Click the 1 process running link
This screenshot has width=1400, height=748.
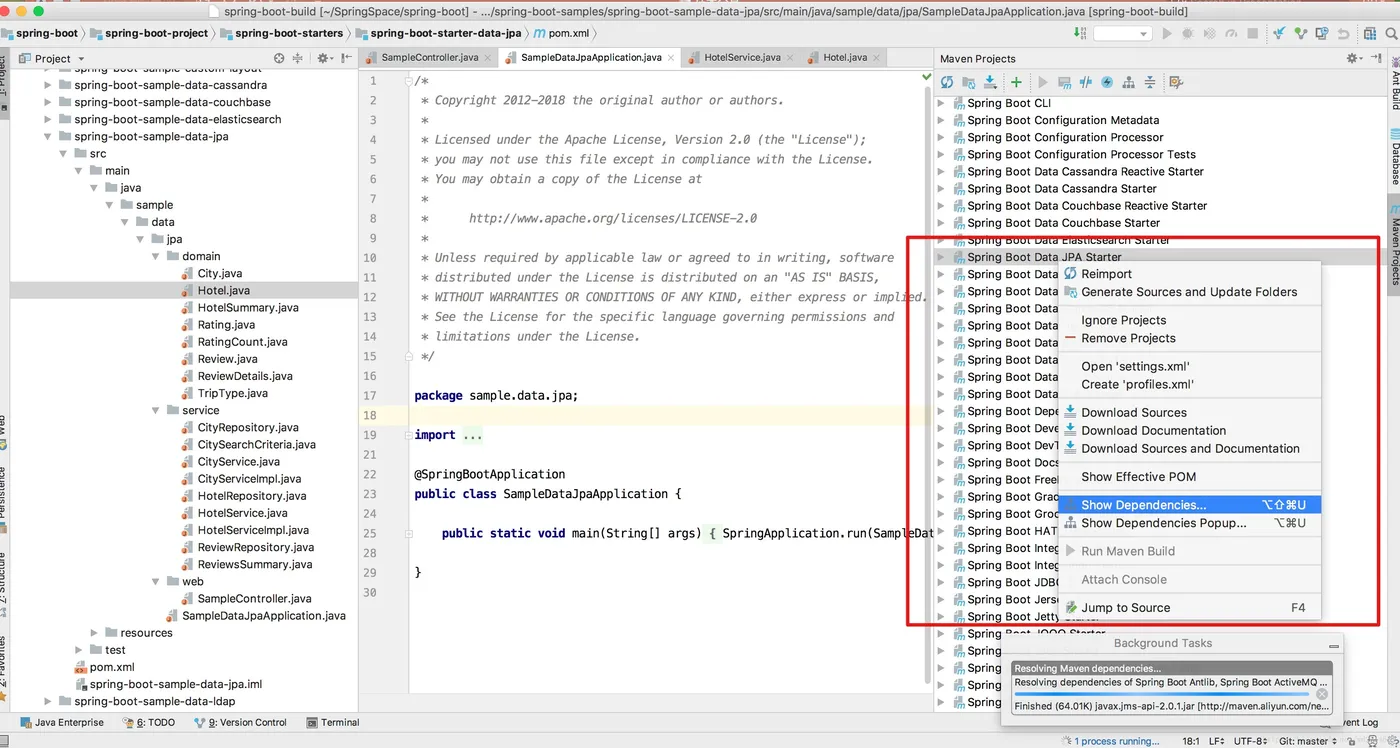point(1116,741)
